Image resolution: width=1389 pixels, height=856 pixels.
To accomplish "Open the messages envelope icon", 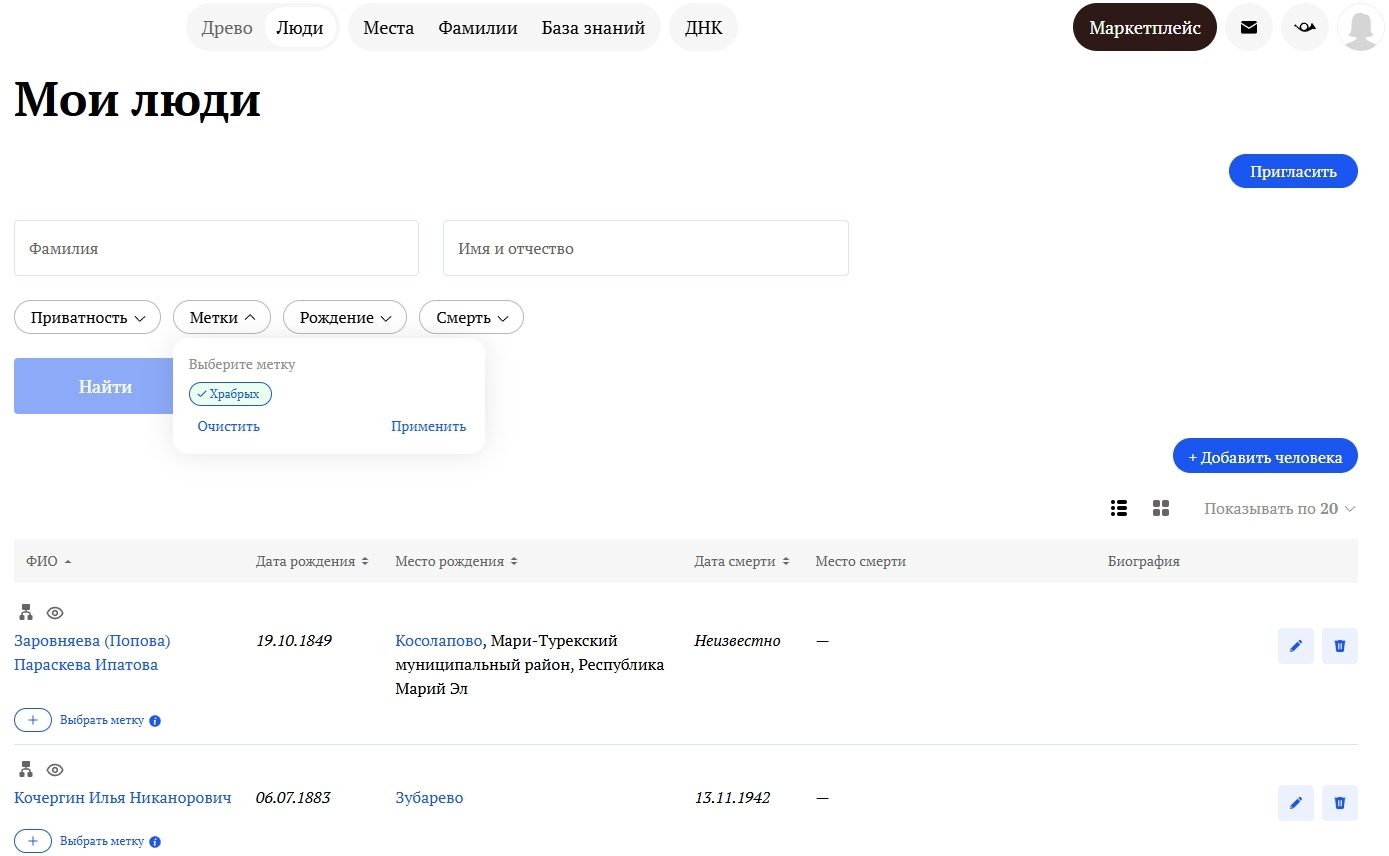I will click(x=1248, y=28).
